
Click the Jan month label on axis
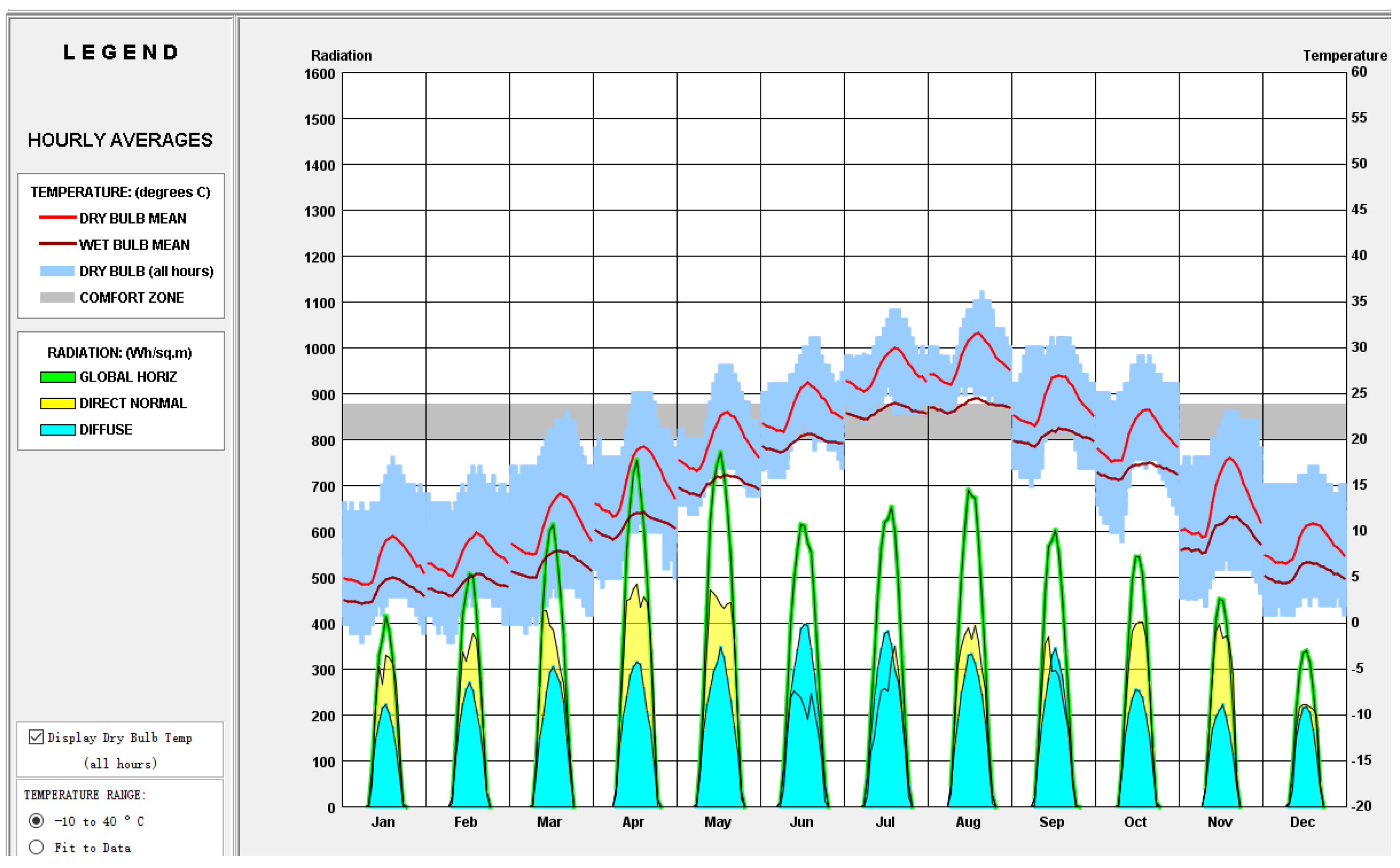point(383,822)
